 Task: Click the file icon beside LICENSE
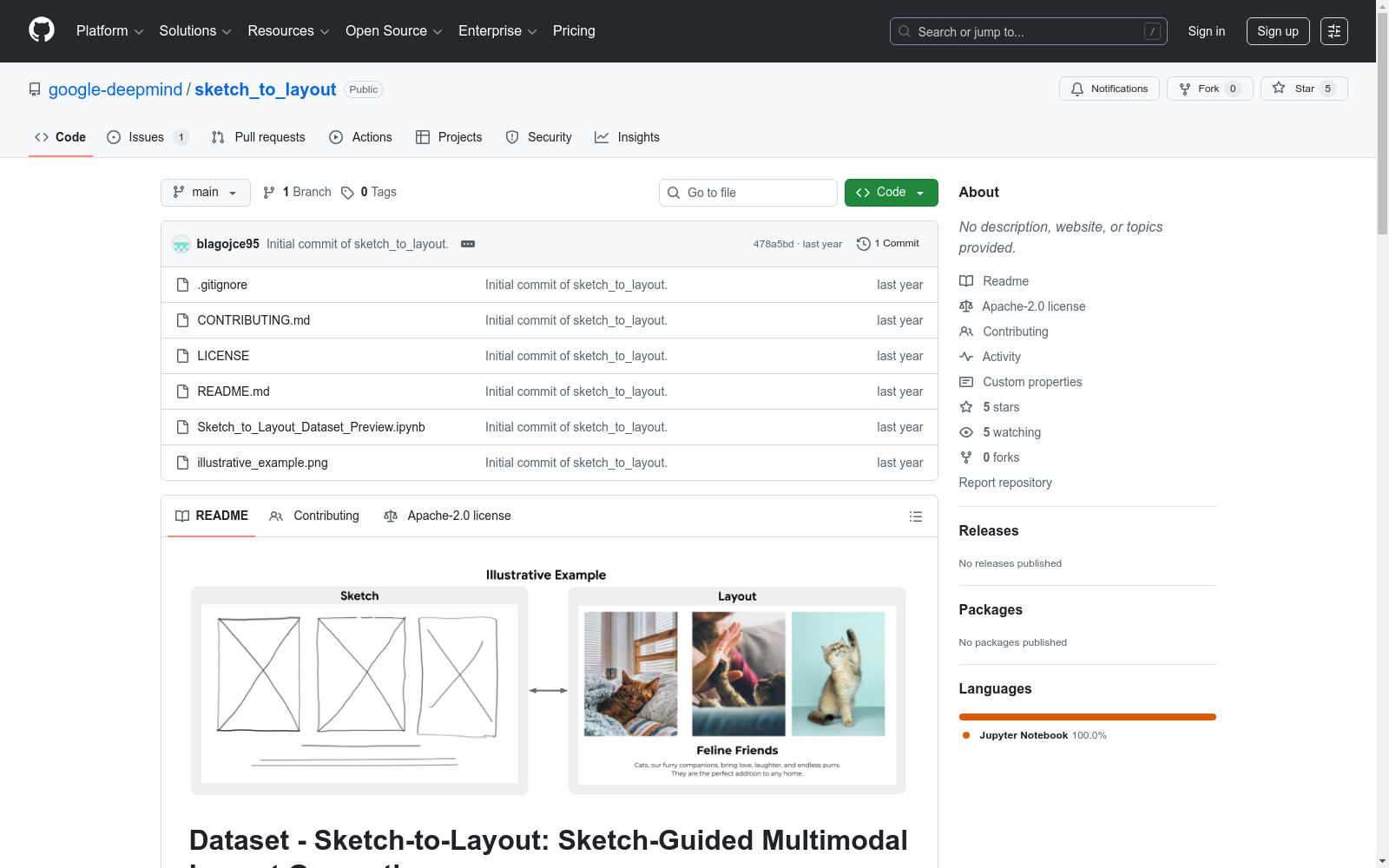[x=182, y=356]
